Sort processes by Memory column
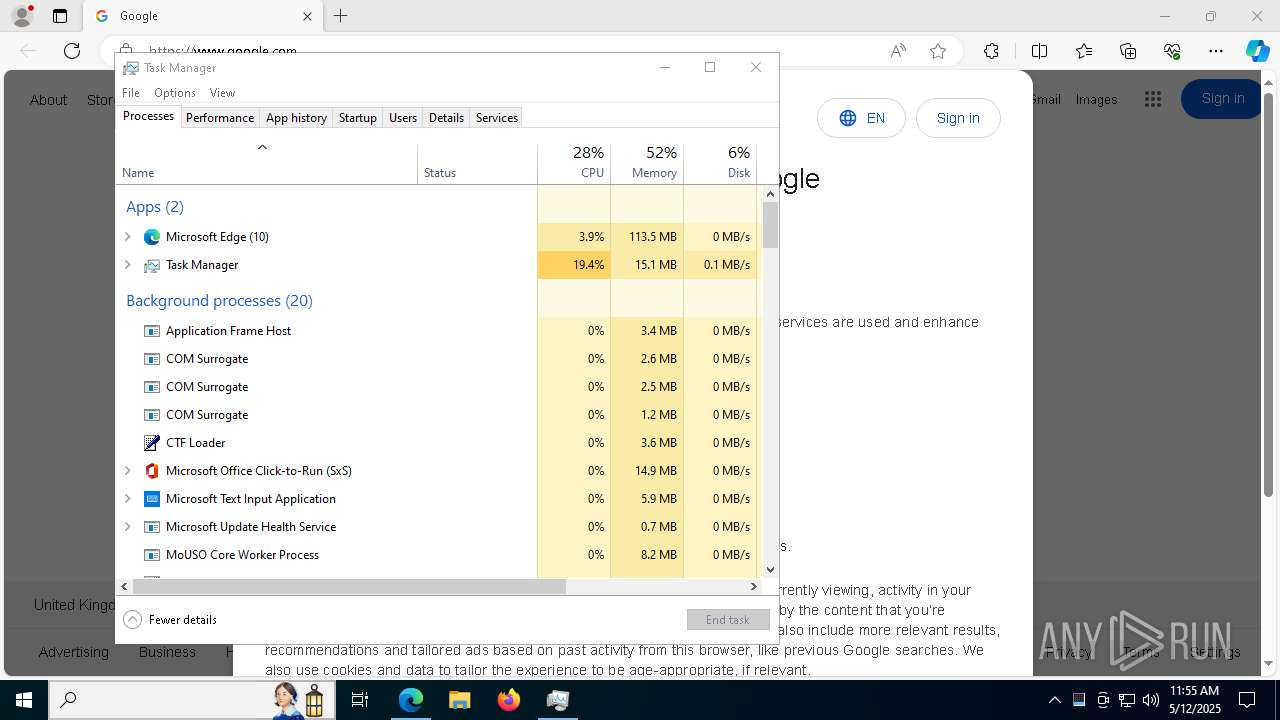 tap(647, 163)
